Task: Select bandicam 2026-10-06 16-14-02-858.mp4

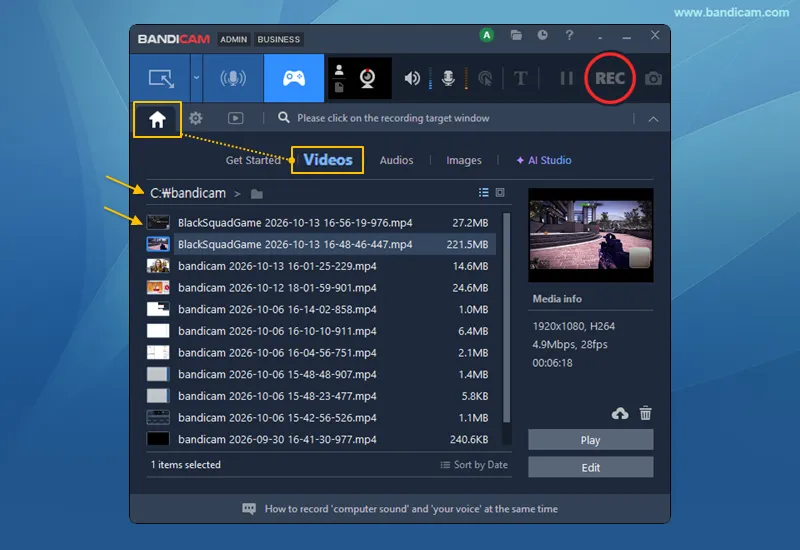Action: [321, 309]
